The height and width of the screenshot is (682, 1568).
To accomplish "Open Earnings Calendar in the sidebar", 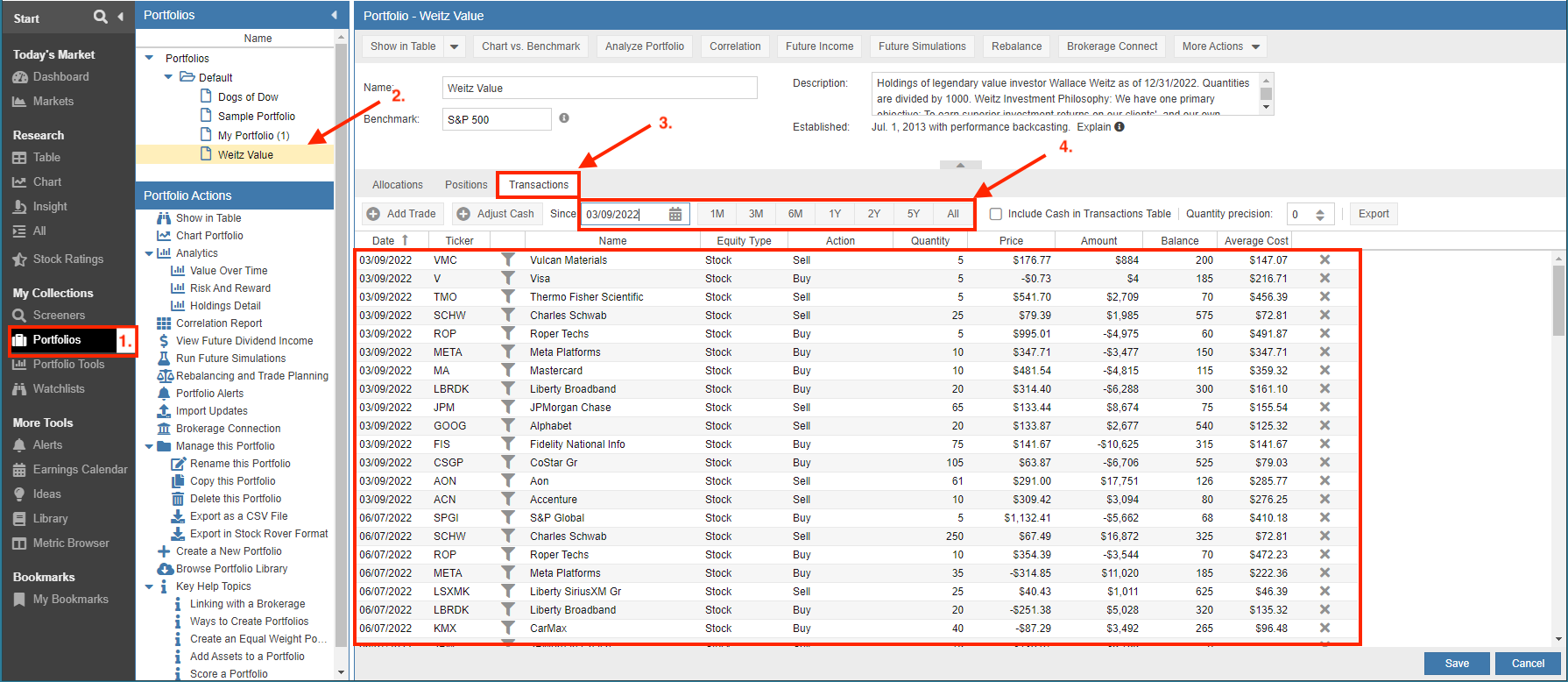I will point(80,470).
